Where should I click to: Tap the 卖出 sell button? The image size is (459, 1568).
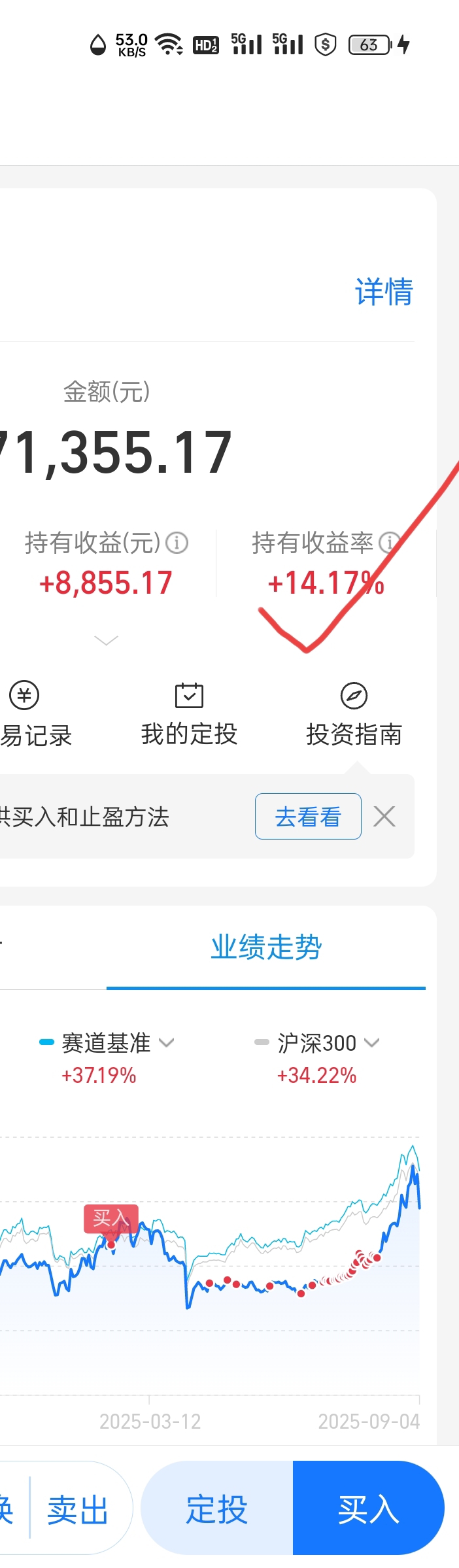pos(78,1510)
